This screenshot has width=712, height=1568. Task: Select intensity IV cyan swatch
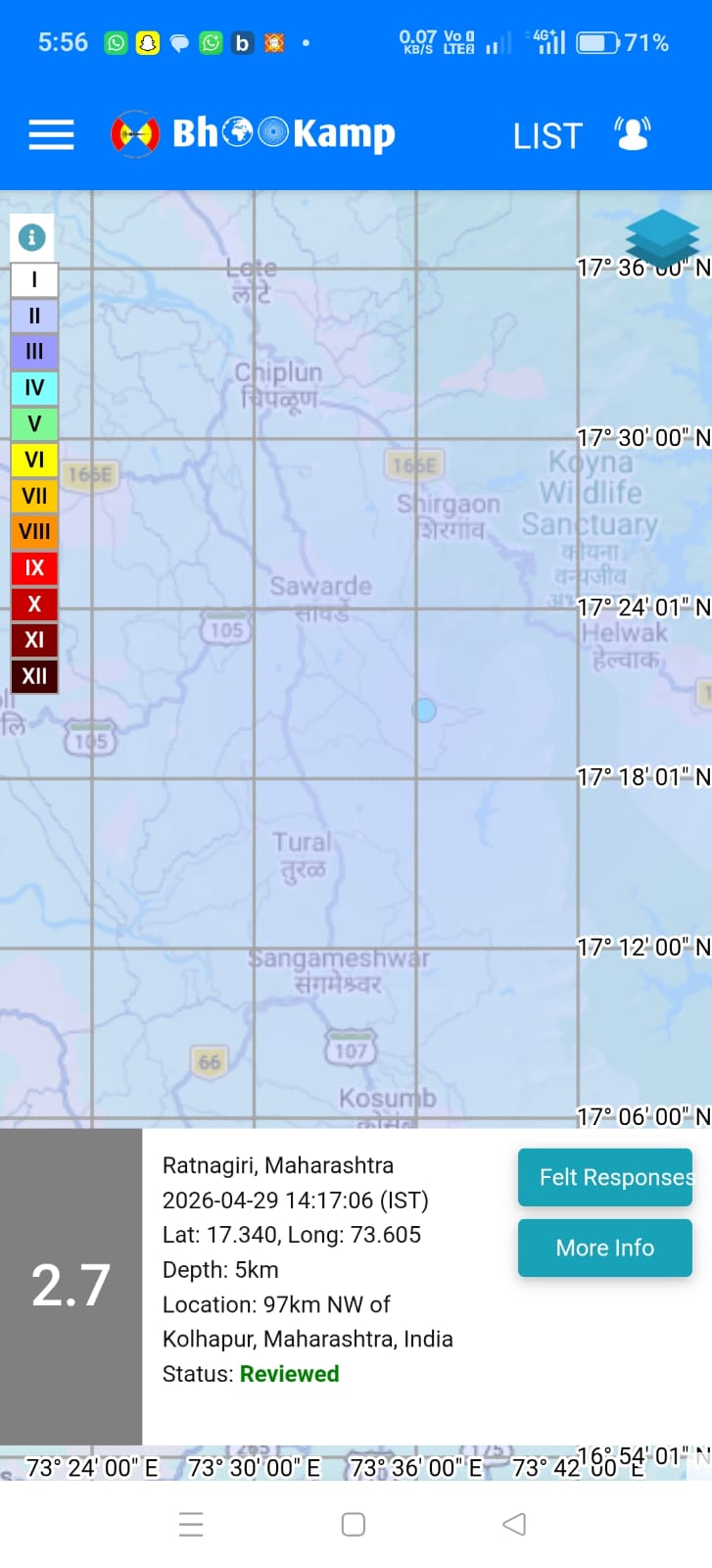[x=34, y=388]
